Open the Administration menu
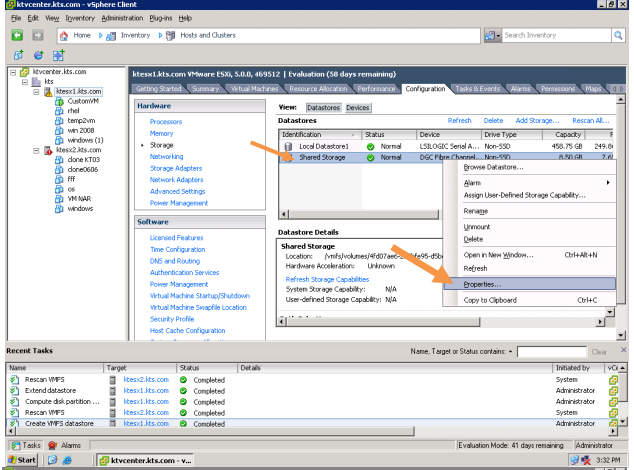This screenshot has height=470, width=634. pos(122,18)
